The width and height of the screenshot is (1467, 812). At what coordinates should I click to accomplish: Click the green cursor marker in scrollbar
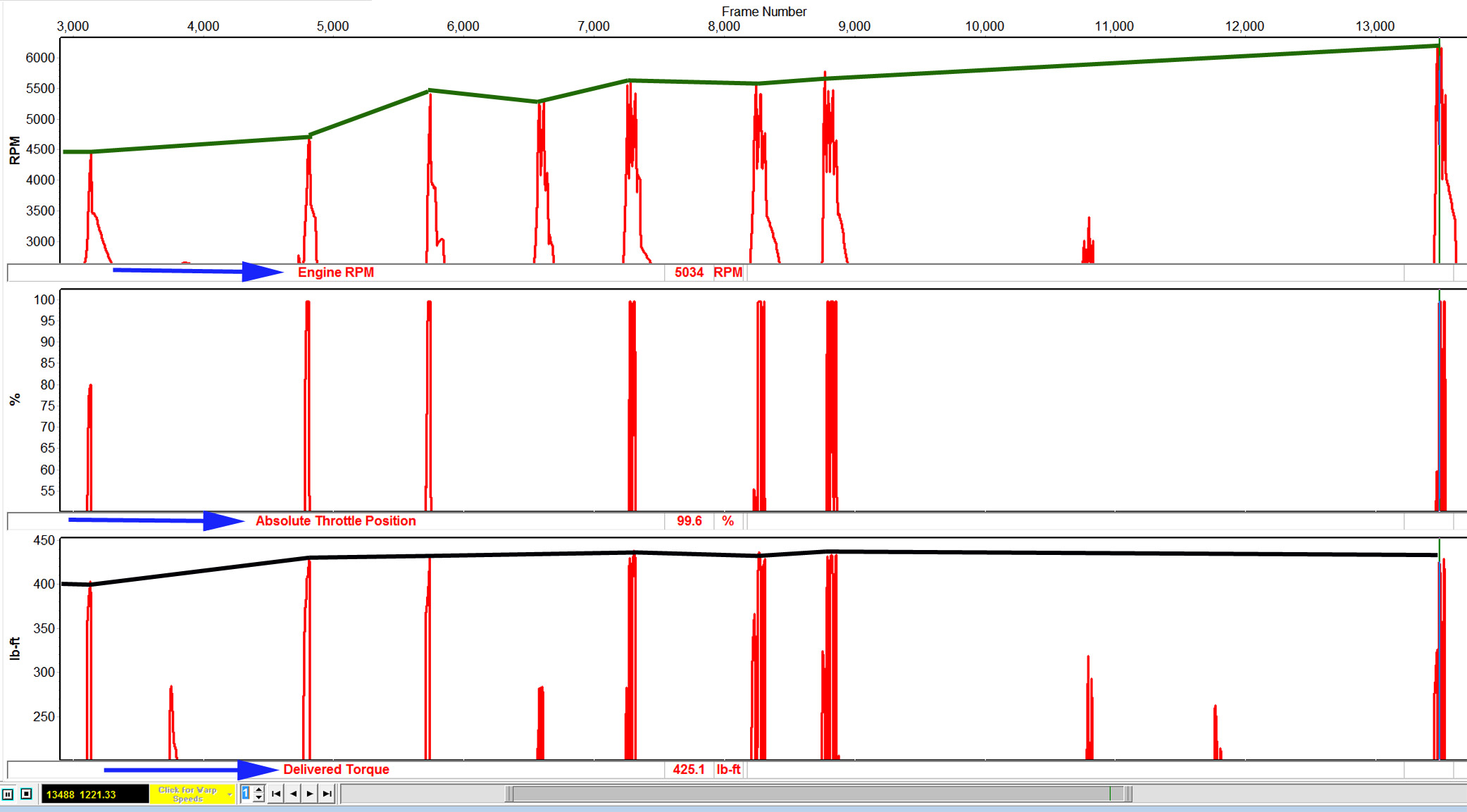pyautogui.click(x=1110, y=794)
